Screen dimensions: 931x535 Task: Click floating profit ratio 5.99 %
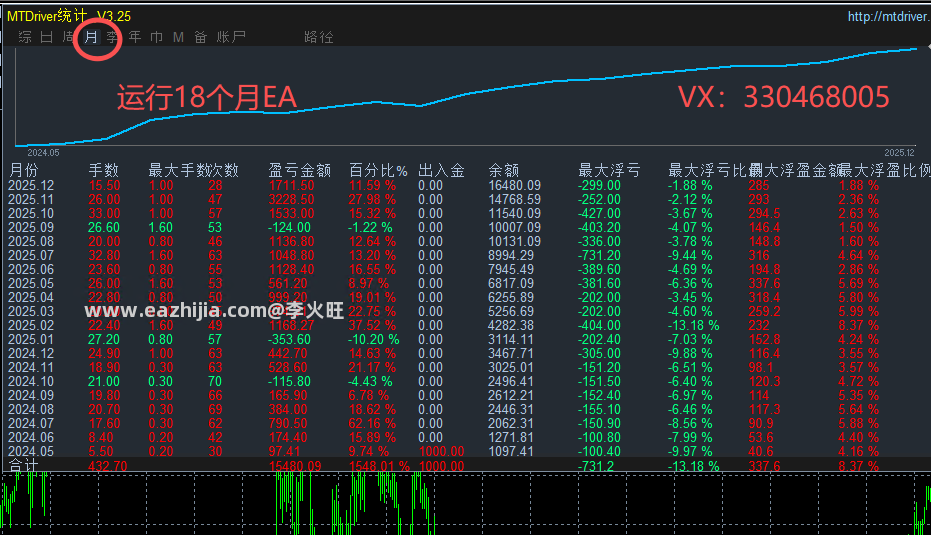tap(859, 312)
